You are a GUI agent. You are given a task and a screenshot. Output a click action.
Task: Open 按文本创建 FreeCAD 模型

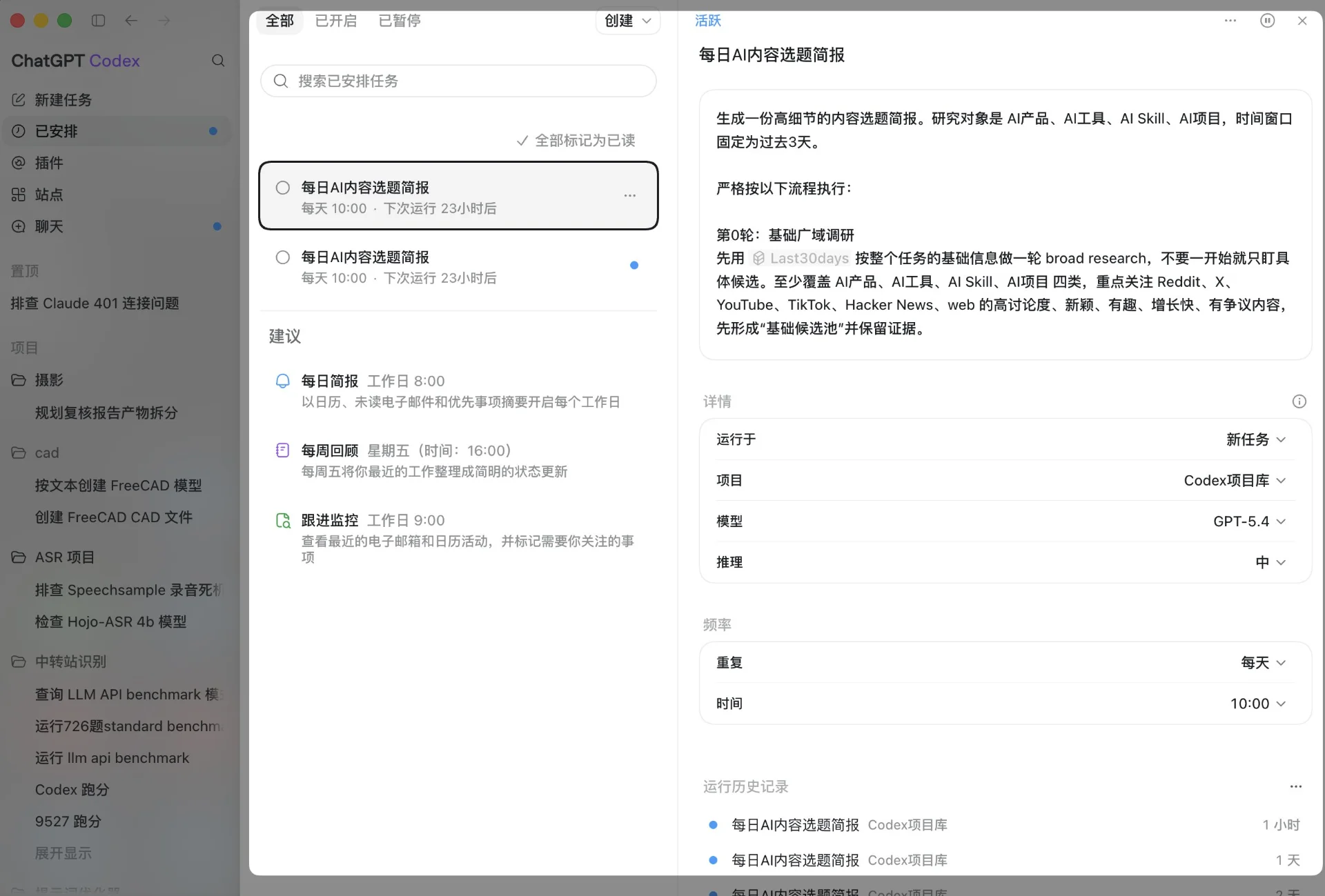tap(119, 486)
